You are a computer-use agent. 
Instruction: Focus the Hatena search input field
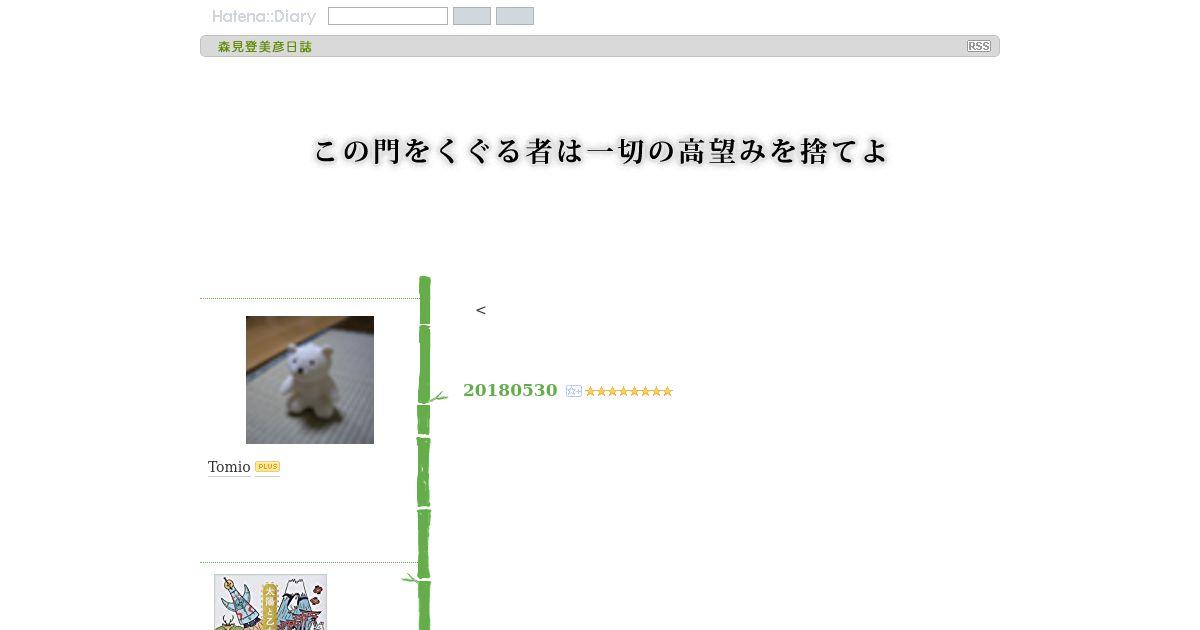tap(388, 16)
